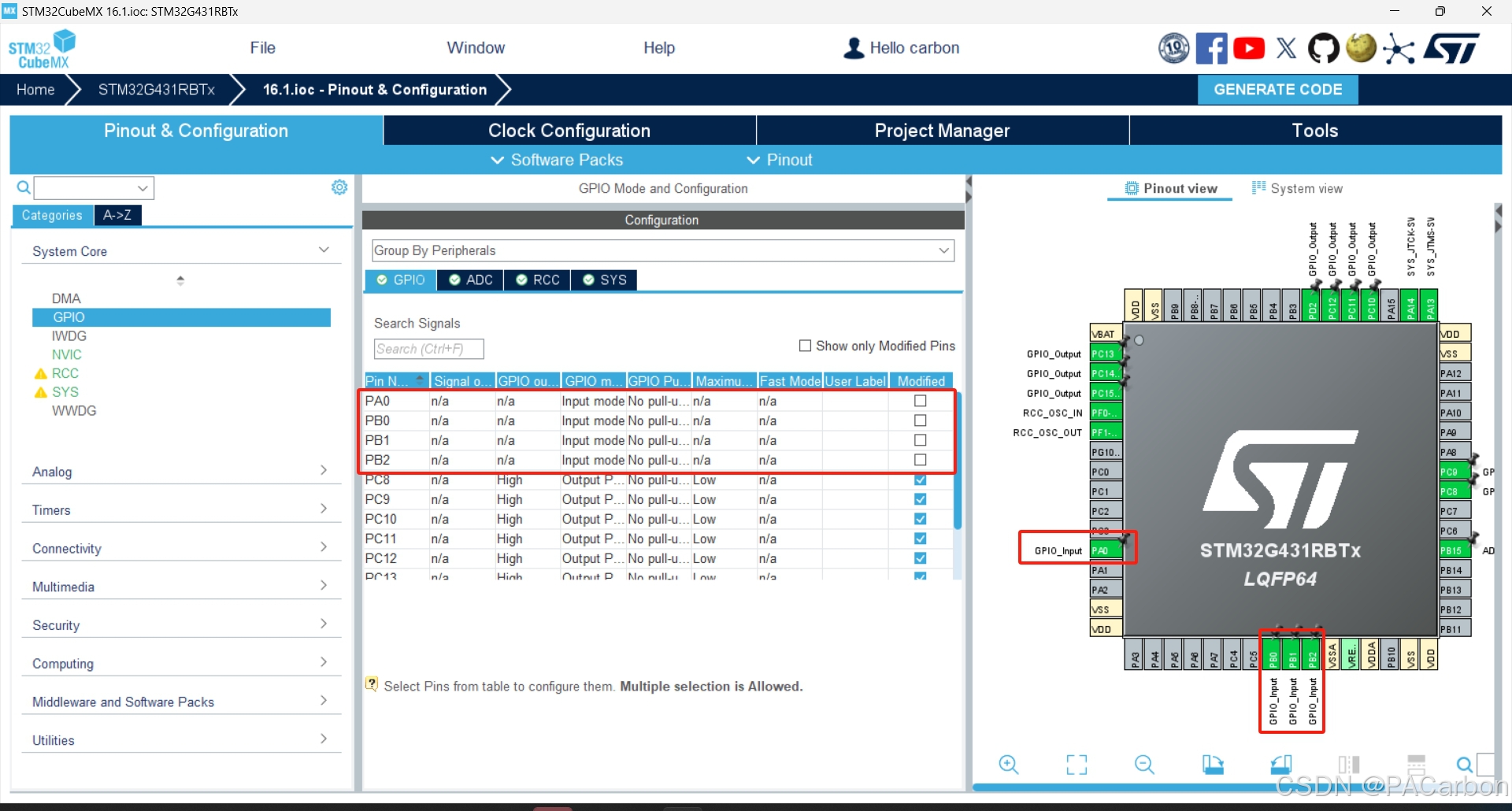Viewport: 1512px width, 811px height.
Task: Uncheck Modified box for PC8 row
Action: tap(920, 480)
